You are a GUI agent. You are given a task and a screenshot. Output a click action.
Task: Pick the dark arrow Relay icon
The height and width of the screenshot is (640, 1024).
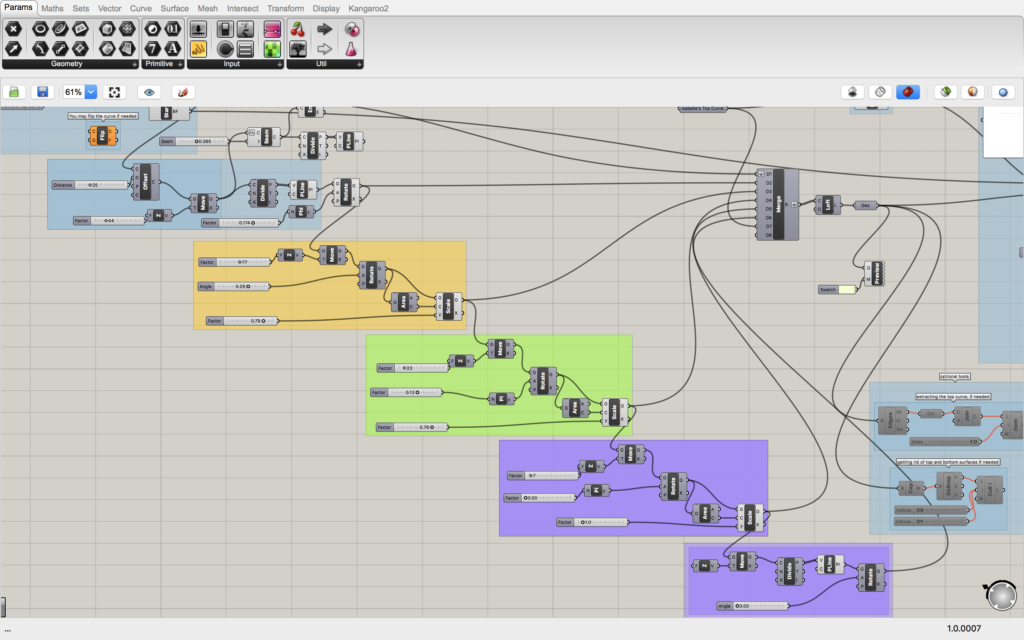pos(325,29)
